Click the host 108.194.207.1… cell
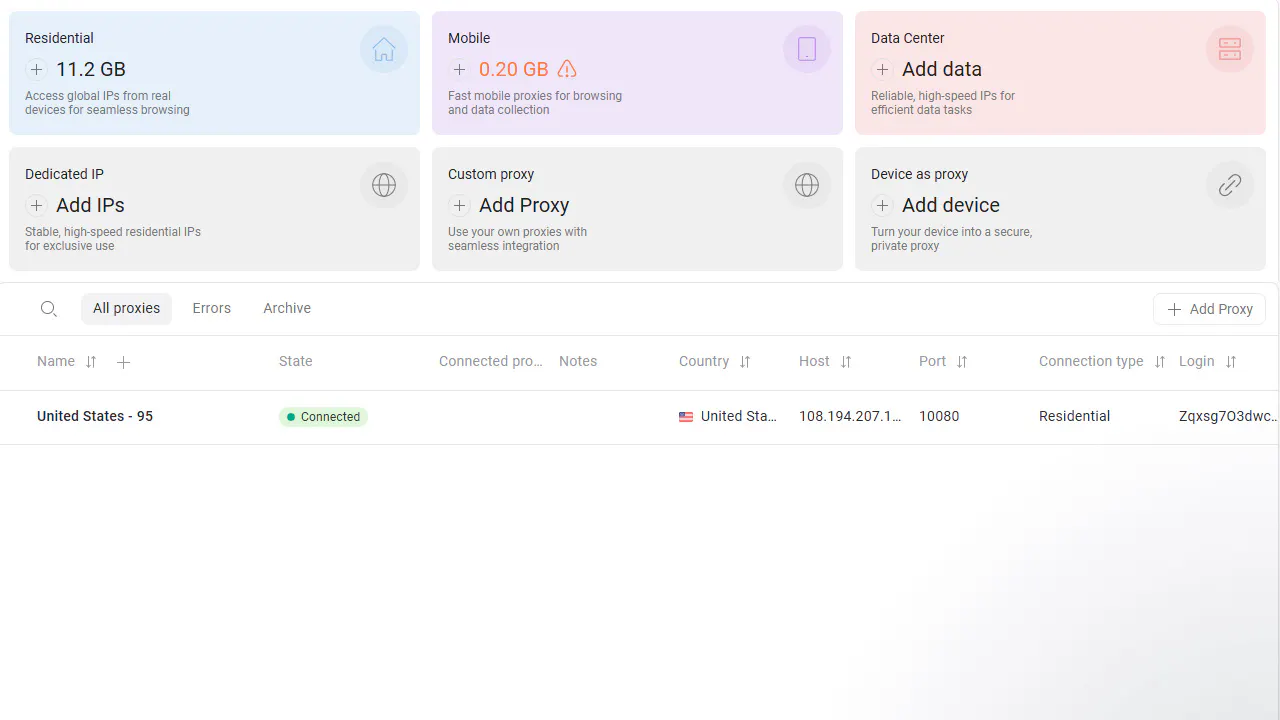Screen dimensions: 1280x720 [x=850, y=416]
